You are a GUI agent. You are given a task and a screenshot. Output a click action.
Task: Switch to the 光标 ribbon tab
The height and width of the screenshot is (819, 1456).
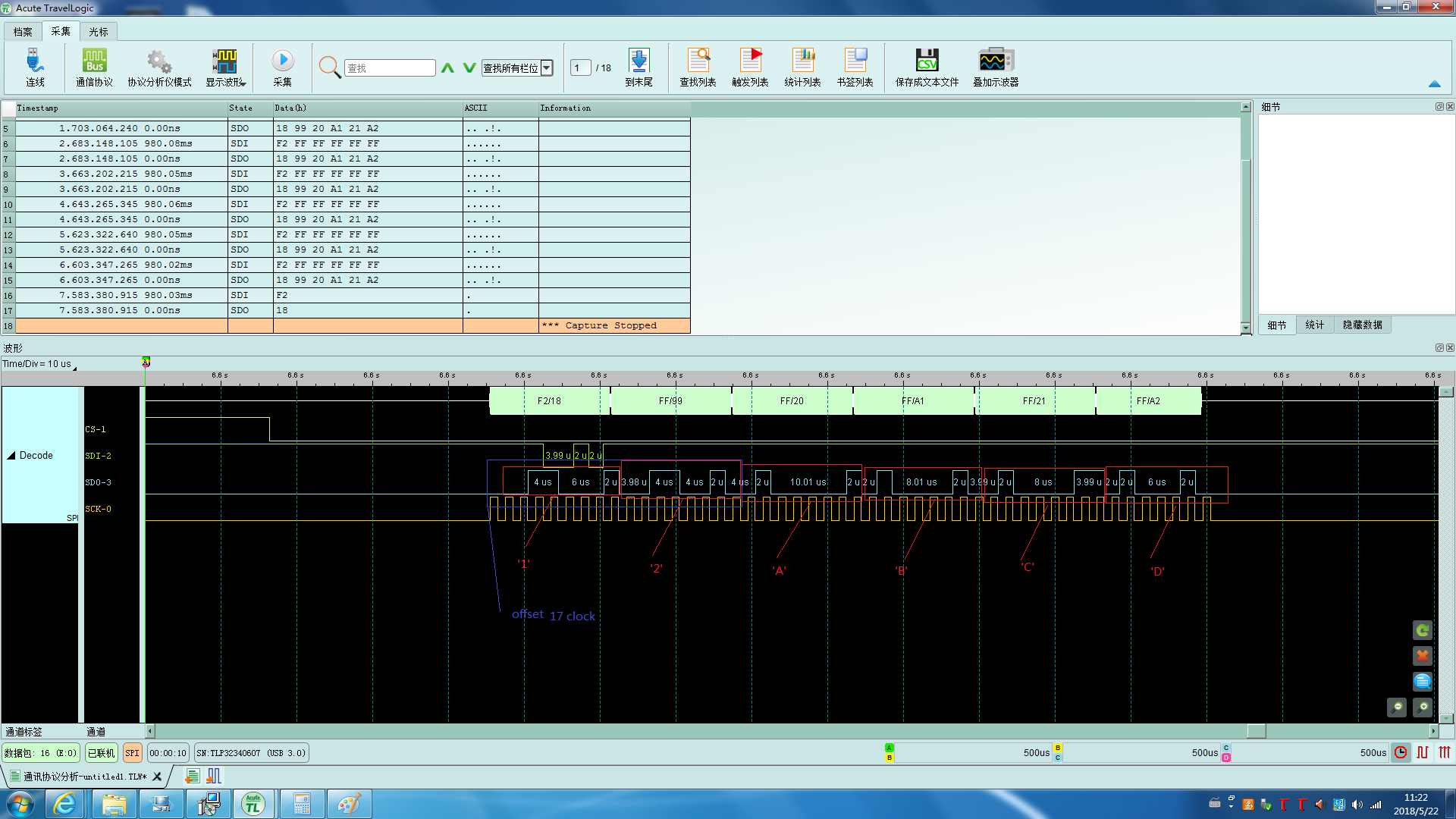coord(98,32)
